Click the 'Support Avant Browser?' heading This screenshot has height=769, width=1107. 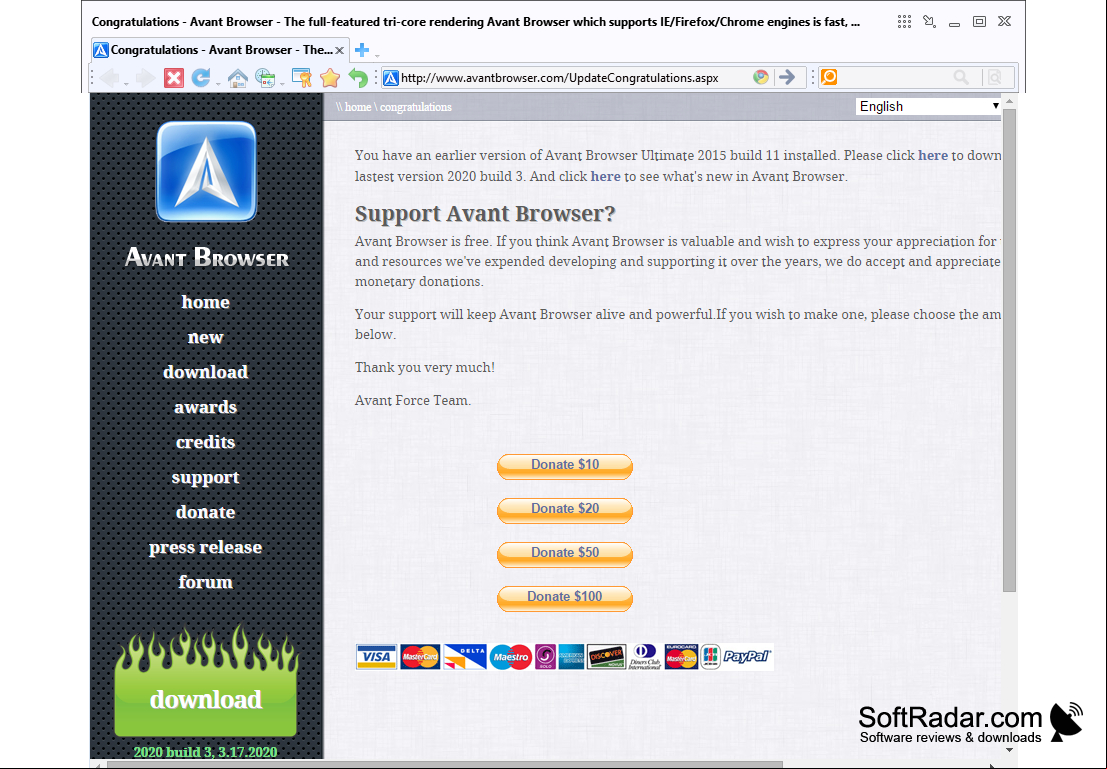485,213
